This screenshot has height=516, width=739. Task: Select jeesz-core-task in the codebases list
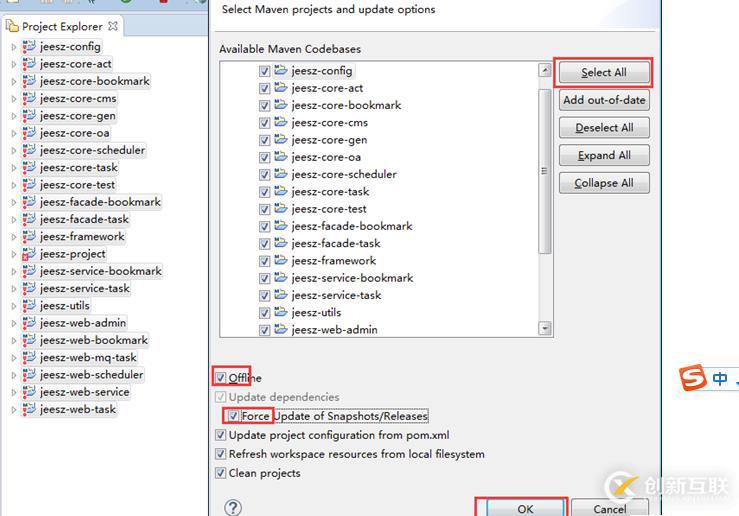click(330, 191)
